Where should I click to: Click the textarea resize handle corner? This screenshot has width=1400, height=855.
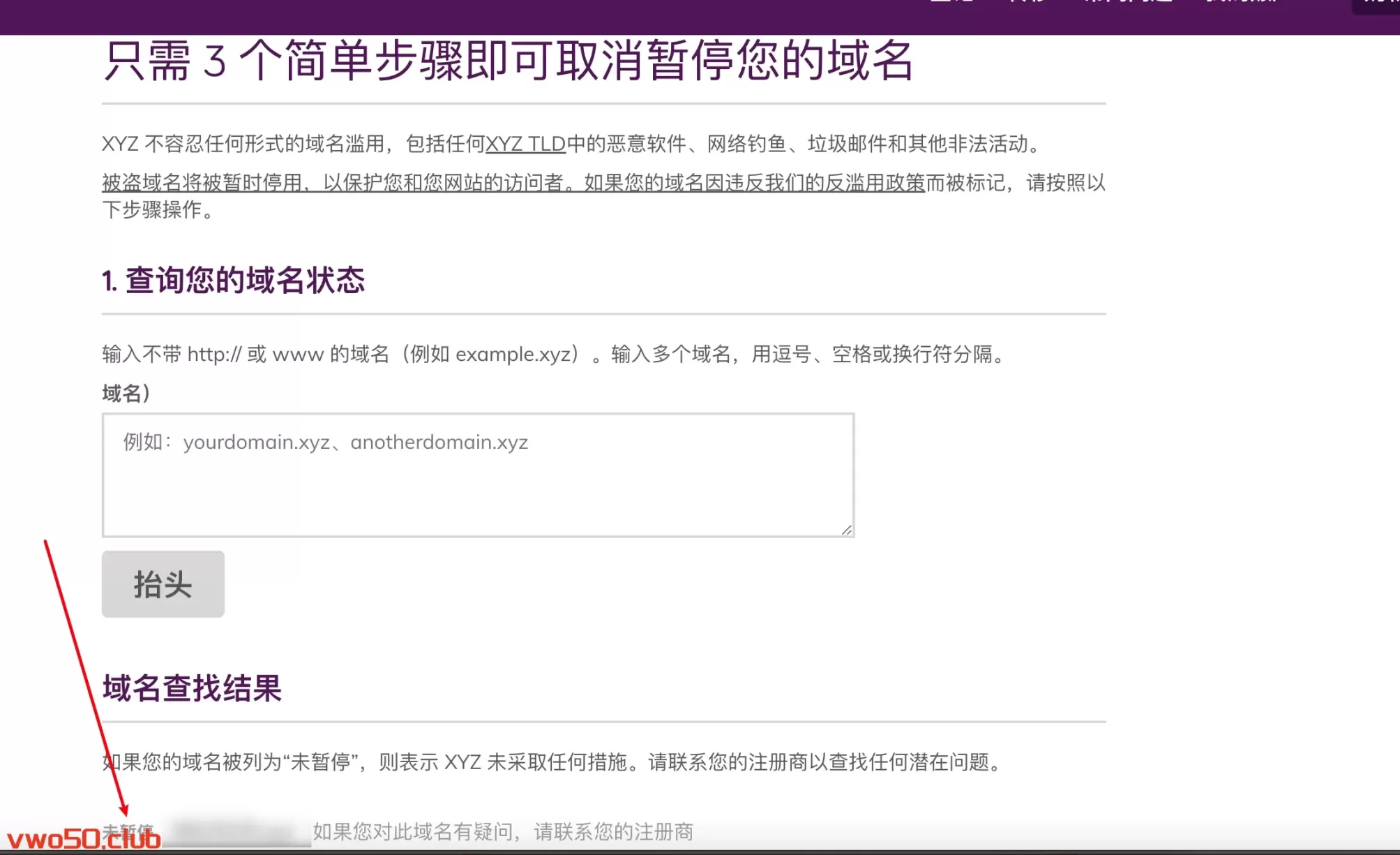pyautogui.click(x=846, y=530)
